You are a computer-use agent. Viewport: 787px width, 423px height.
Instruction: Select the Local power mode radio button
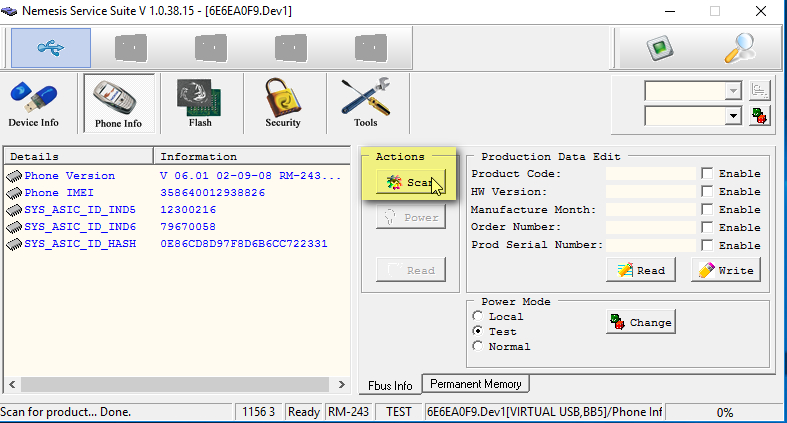click(477, 316)
